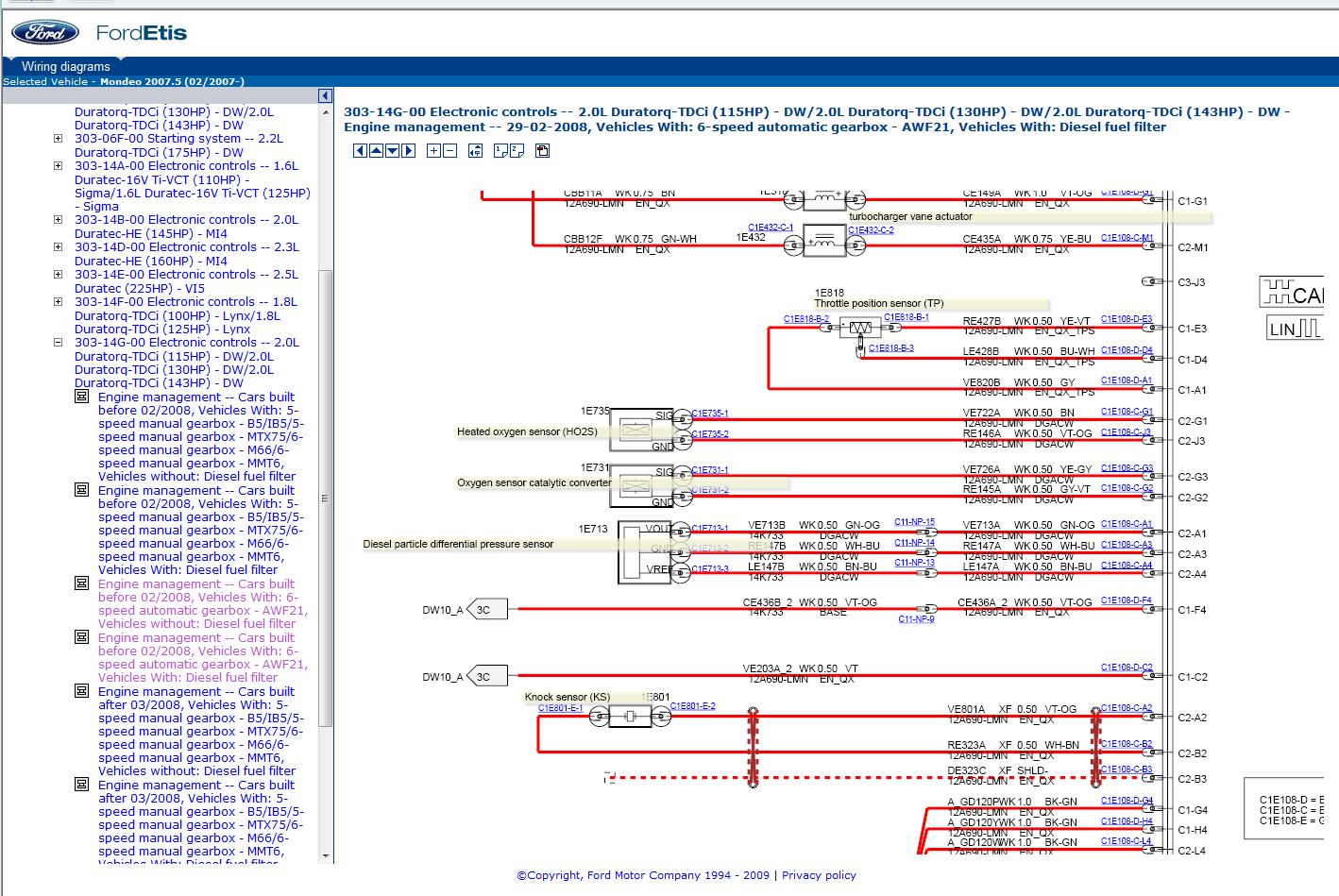Viewport: 1339px width, 896px height.
Task: Collapse 303-14G-00 Electronic controls 2.0L node
Action: pyautogui.click(x=59, y=343)
